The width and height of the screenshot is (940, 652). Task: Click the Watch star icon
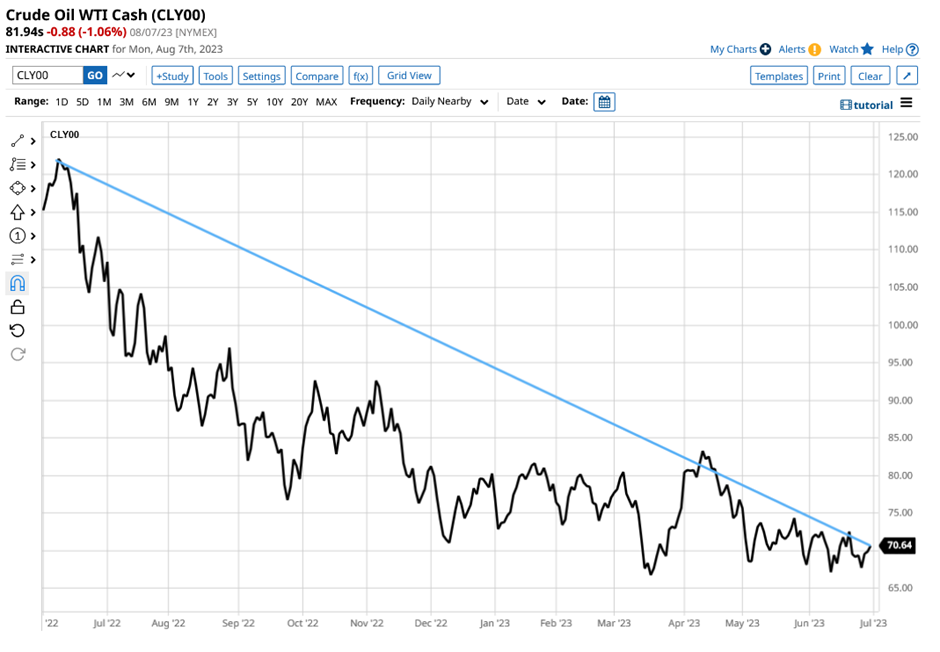(x=867, y=49)
